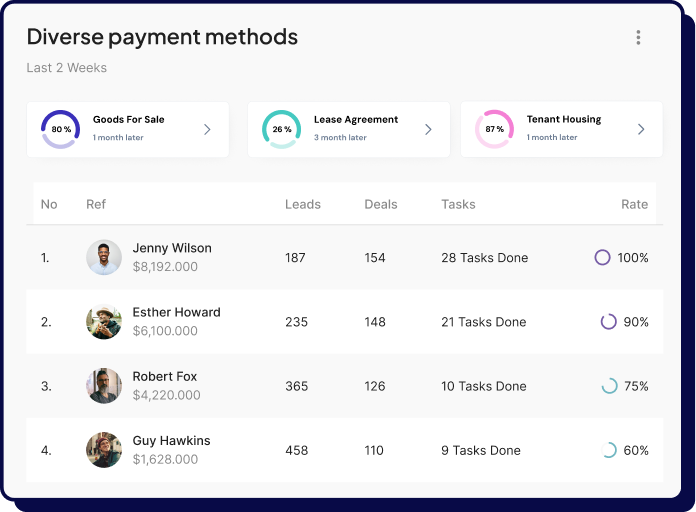This screenshot has width=696, height=512.
Task: Expand Lease Agreement chevron arrow
Action: tap(428, 129)
